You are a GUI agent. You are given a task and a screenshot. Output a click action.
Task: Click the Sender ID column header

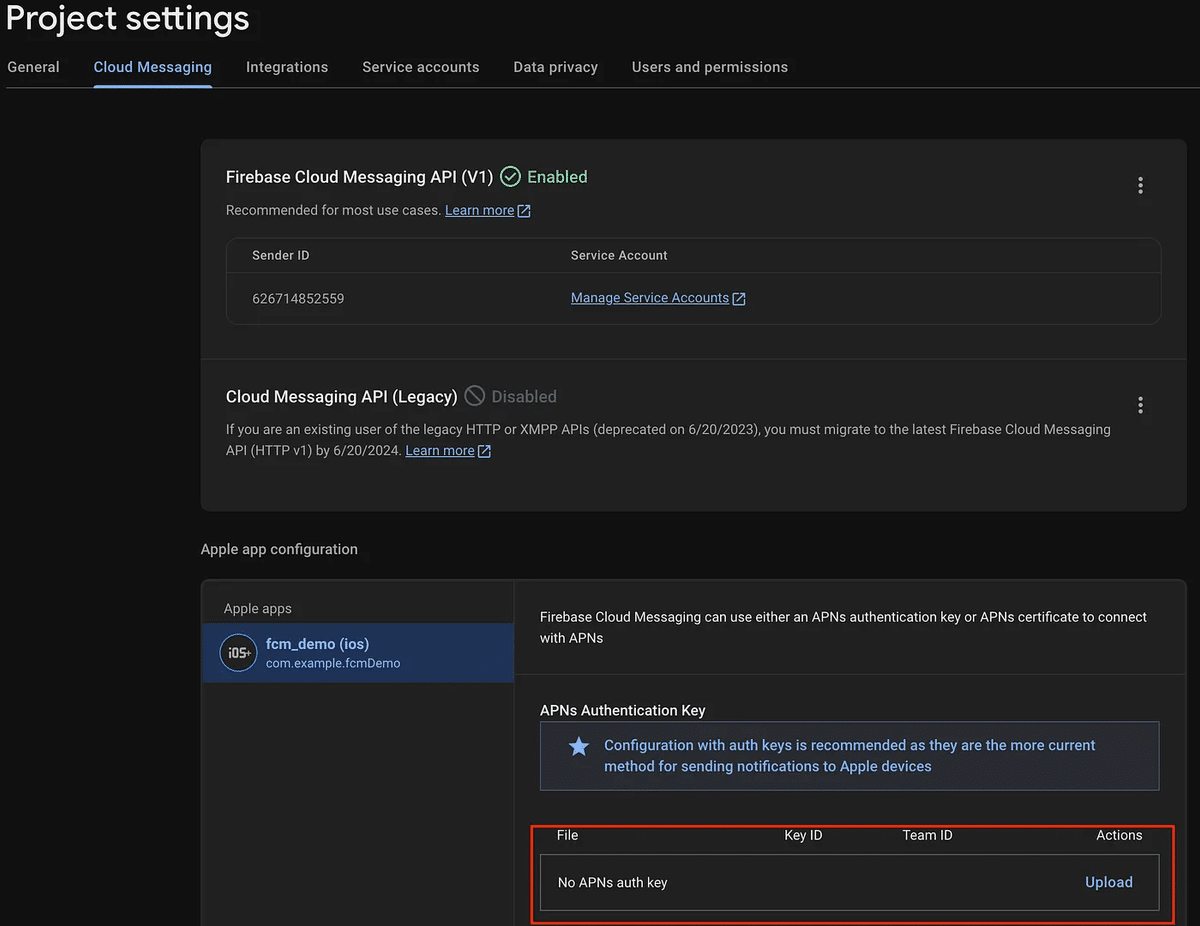tap(281, 255)
